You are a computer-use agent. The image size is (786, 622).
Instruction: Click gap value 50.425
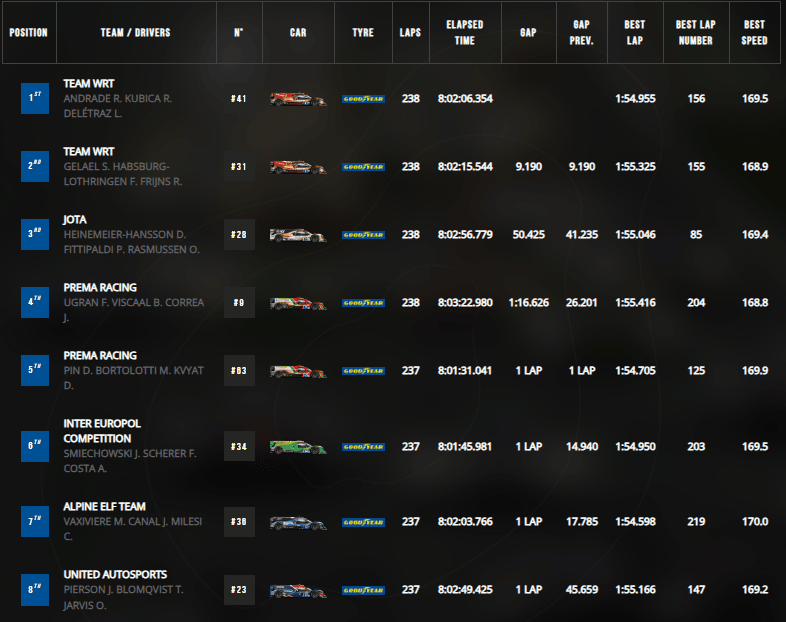(x=528, y=235)
